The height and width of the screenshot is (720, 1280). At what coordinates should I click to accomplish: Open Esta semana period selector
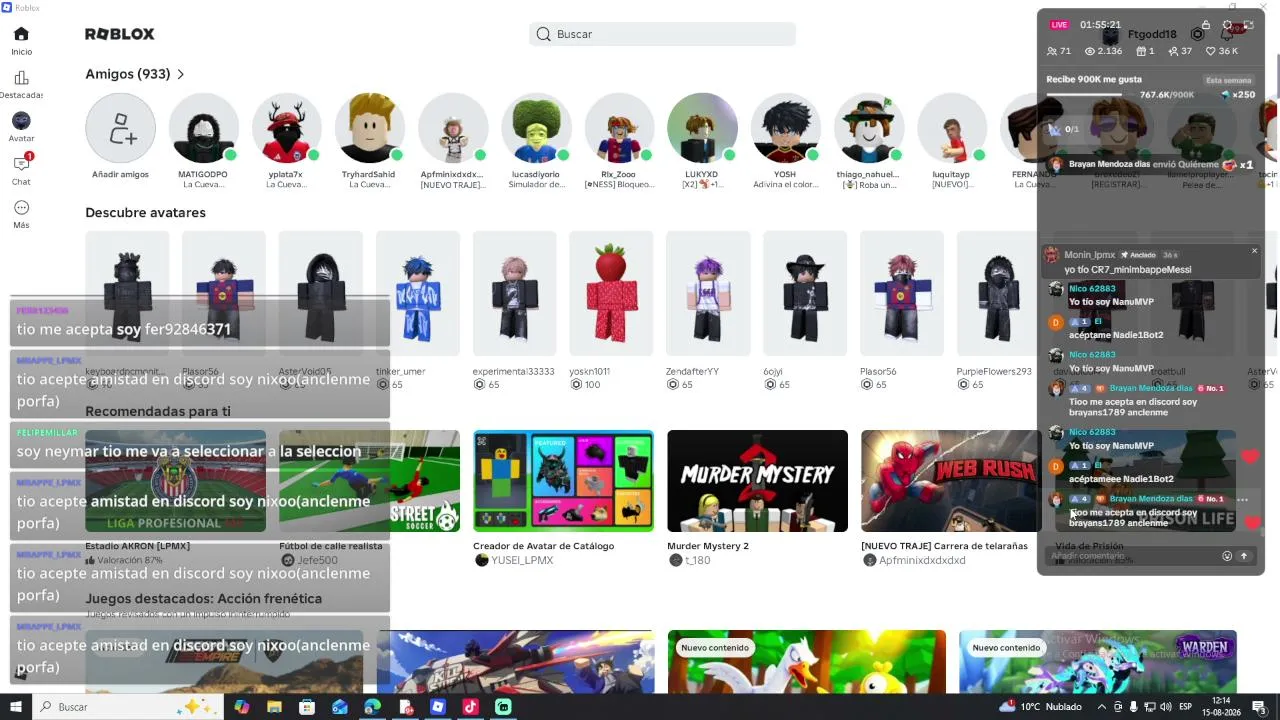tap(1229, 80)
